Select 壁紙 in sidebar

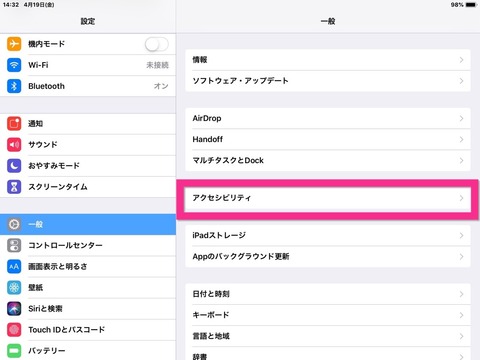tap(88, 287)
